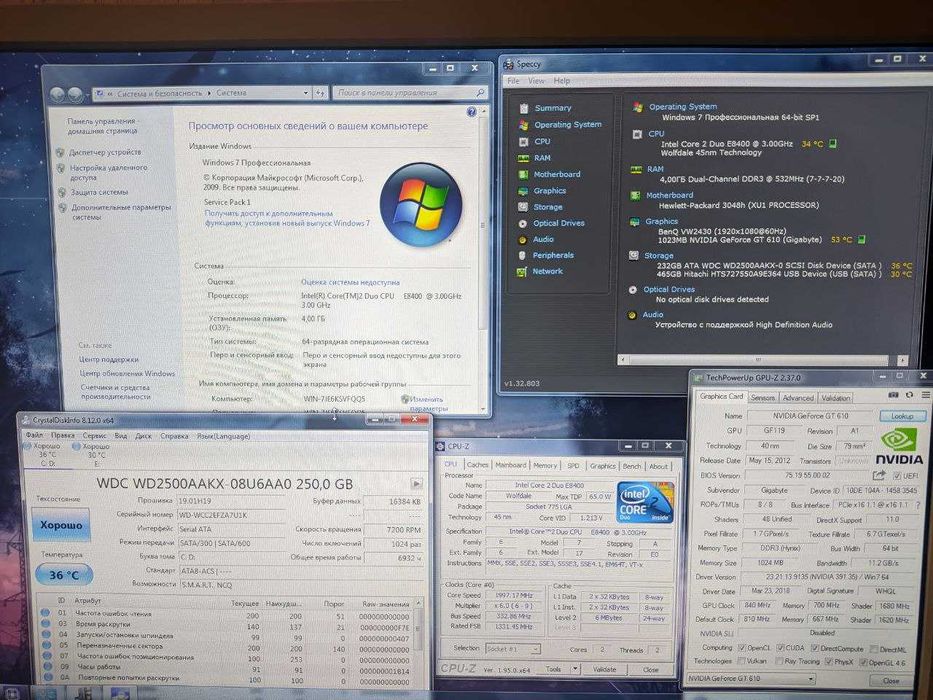The image size is (933, 700).
Task: Click the Оценка системы недоступна link
Action: 350,283
